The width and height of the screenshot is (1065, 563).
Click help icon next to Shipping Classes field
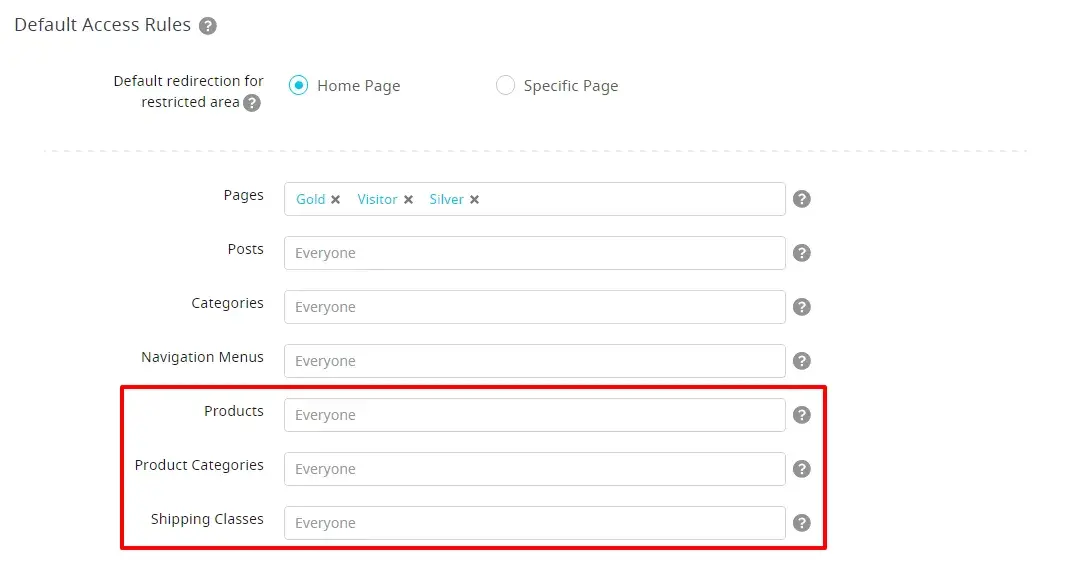click(802, 523)
